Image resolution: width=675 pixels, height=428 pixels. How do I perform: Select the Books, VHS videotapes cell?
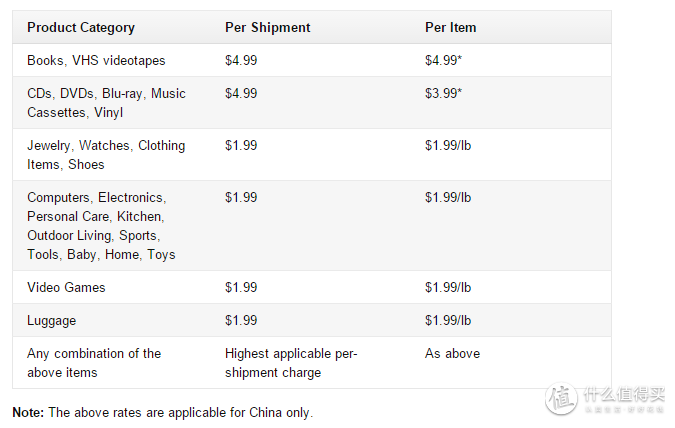pyautogui.click(x=96, y=60)
